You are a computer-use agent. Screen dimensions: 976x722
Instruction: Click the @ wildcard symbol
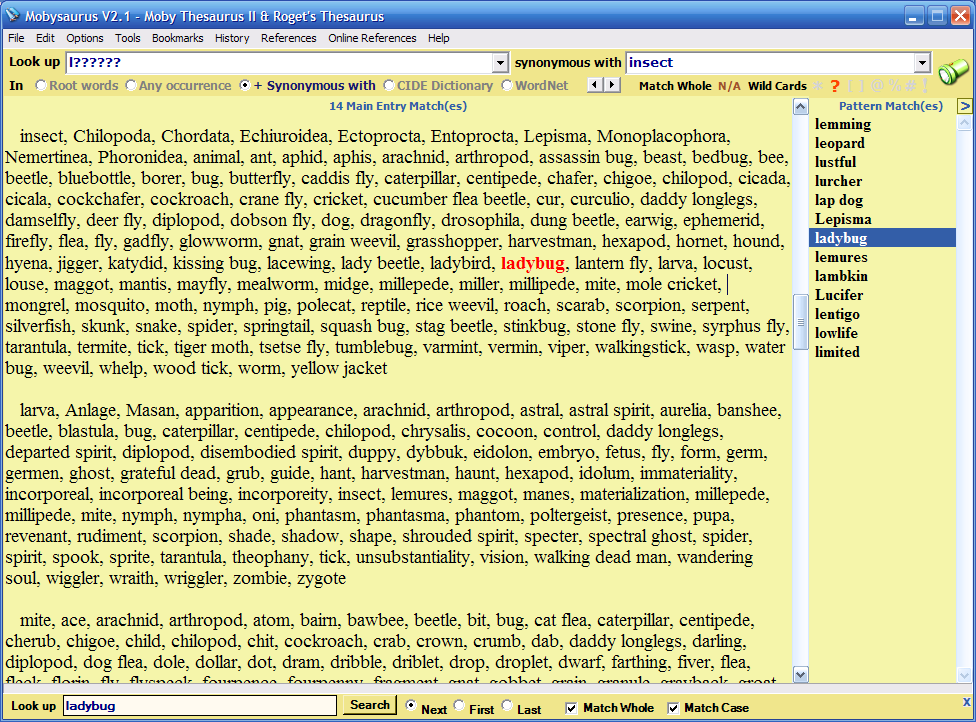point(878,86)
